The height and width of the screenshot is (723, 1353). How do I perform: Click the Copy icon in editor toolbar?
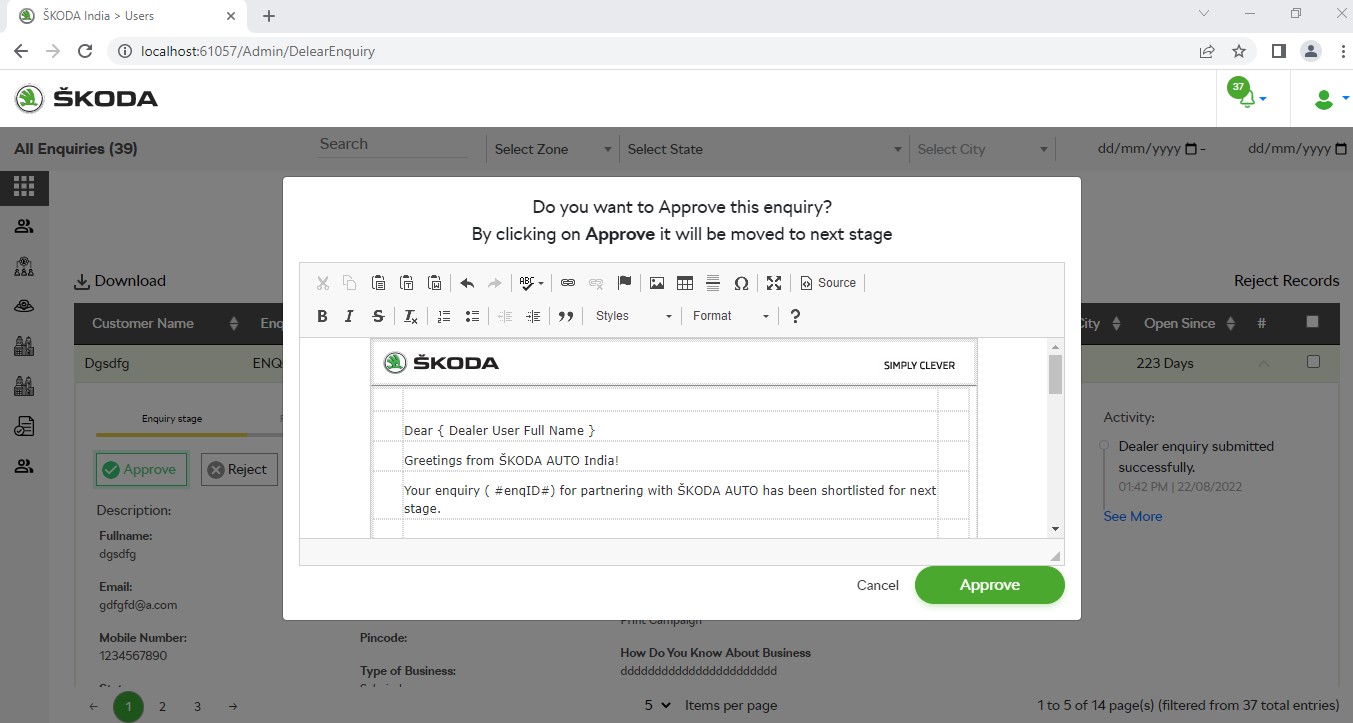(x=350, y=283)
